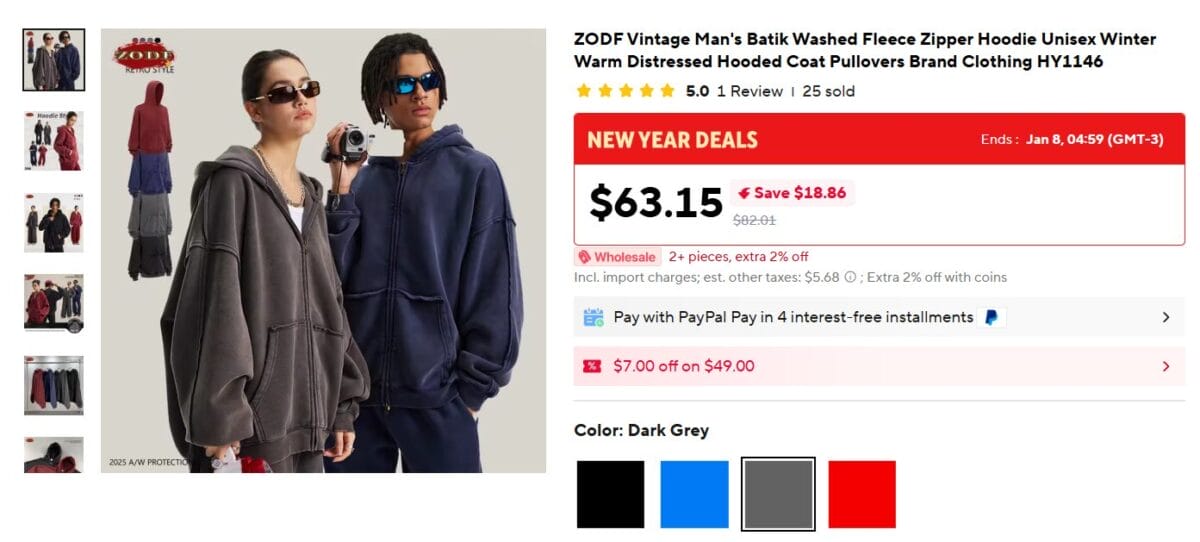Image resolution: width=1200 pixels, height=542 pixels.
Task: Click the product title text
Action: click(x=864, y=50)
